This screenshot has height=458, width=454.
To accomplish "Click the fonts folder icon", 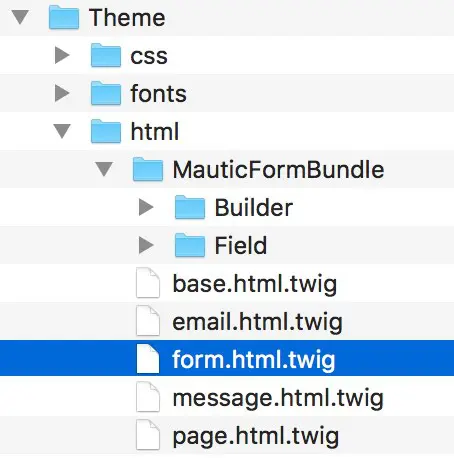I will pos(106,93).
